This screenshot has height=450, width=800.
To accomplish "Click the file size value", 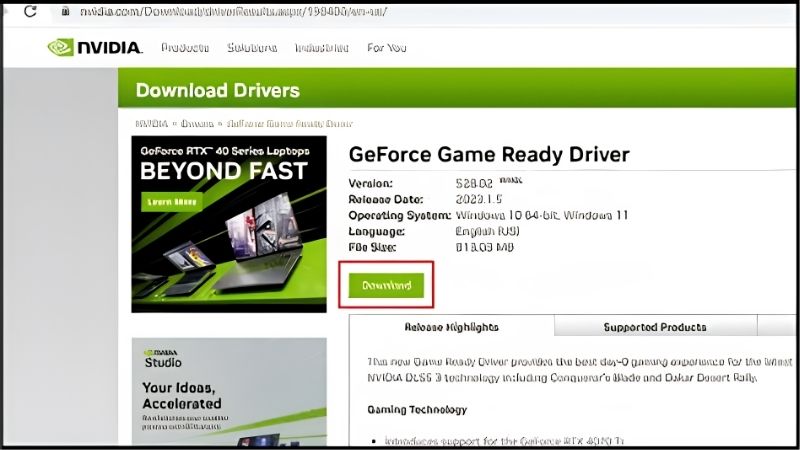I will [x=485, y=247].
